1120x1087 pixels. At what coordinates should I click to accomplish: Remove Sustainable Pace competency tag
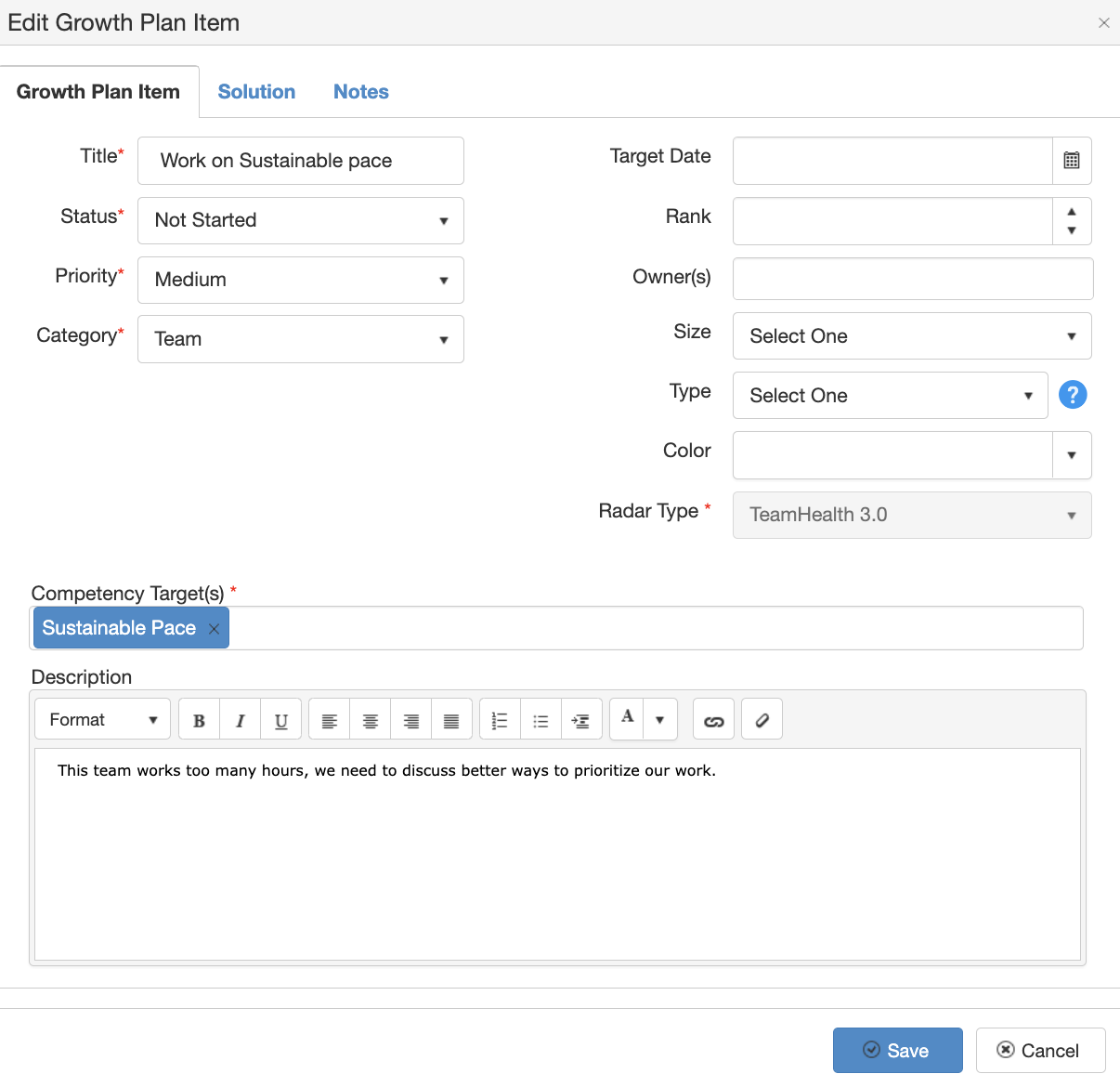[x=214, y=629]
